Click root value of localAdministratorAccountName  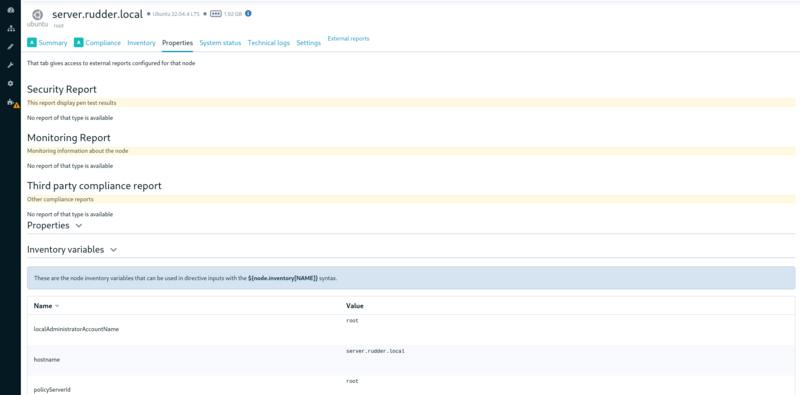coord(352,321)
